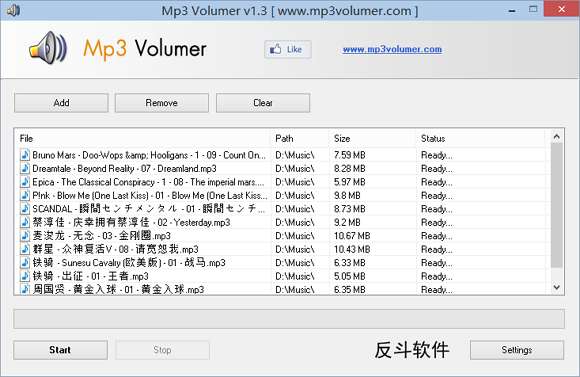Click the empty progress bar

(x=289, y=319)
